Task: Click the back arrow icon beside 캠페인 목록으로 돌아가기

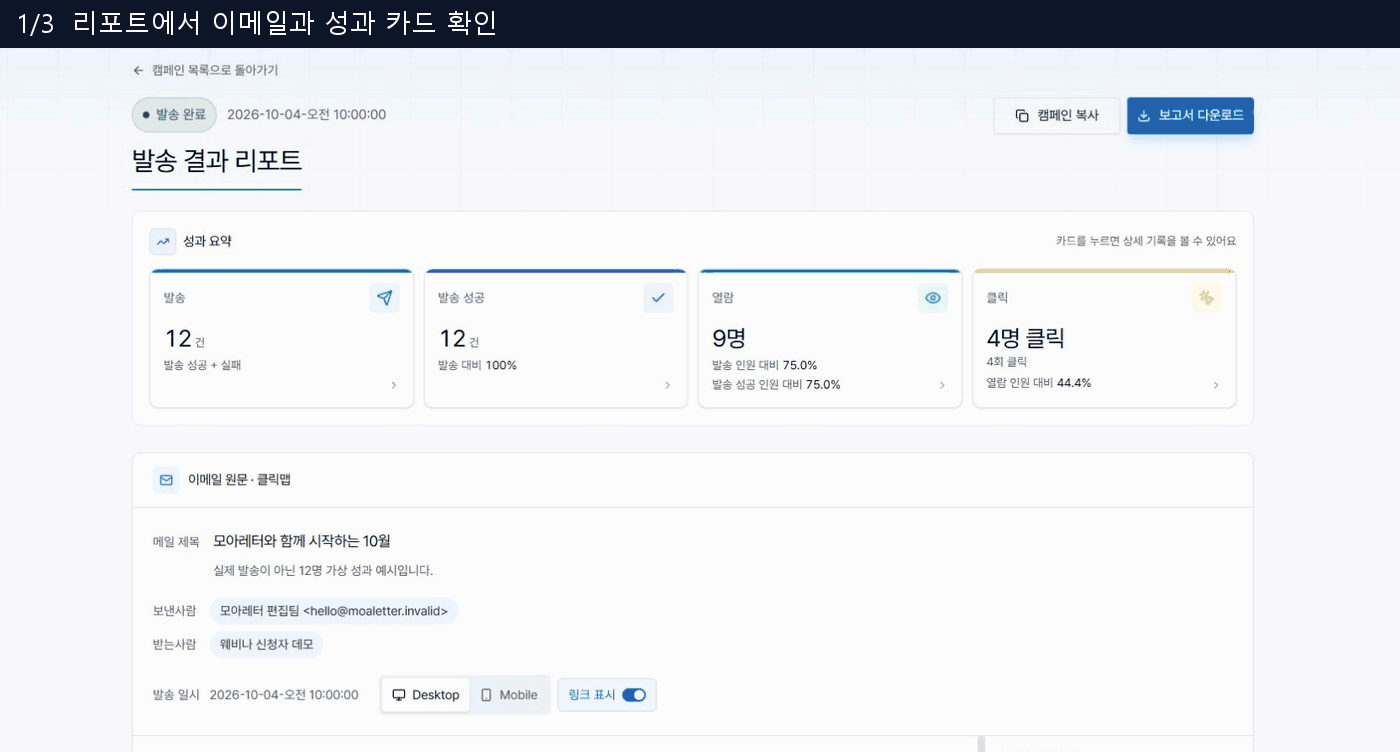Action: pyautogui.click(x=138, y=70)
